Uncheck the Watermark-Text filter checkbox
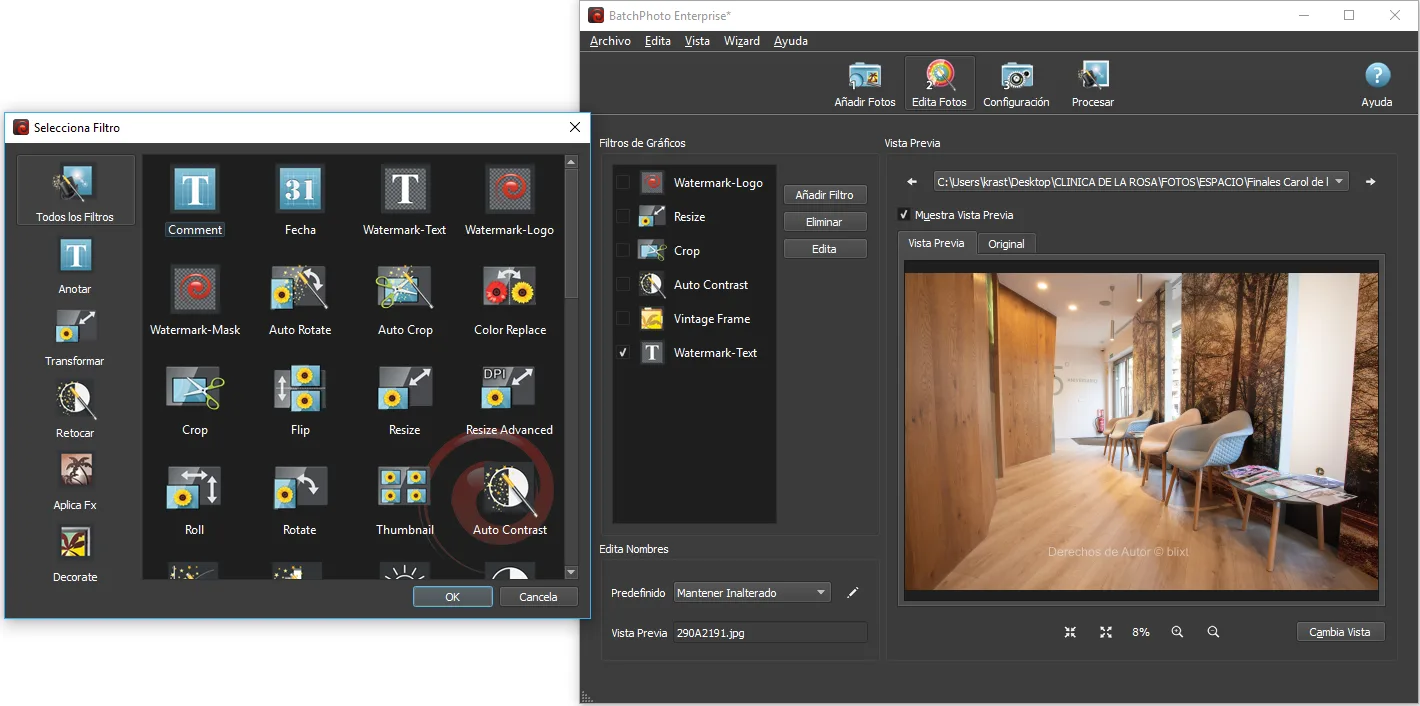This screenshot has width=1420, height=706. 623,353
